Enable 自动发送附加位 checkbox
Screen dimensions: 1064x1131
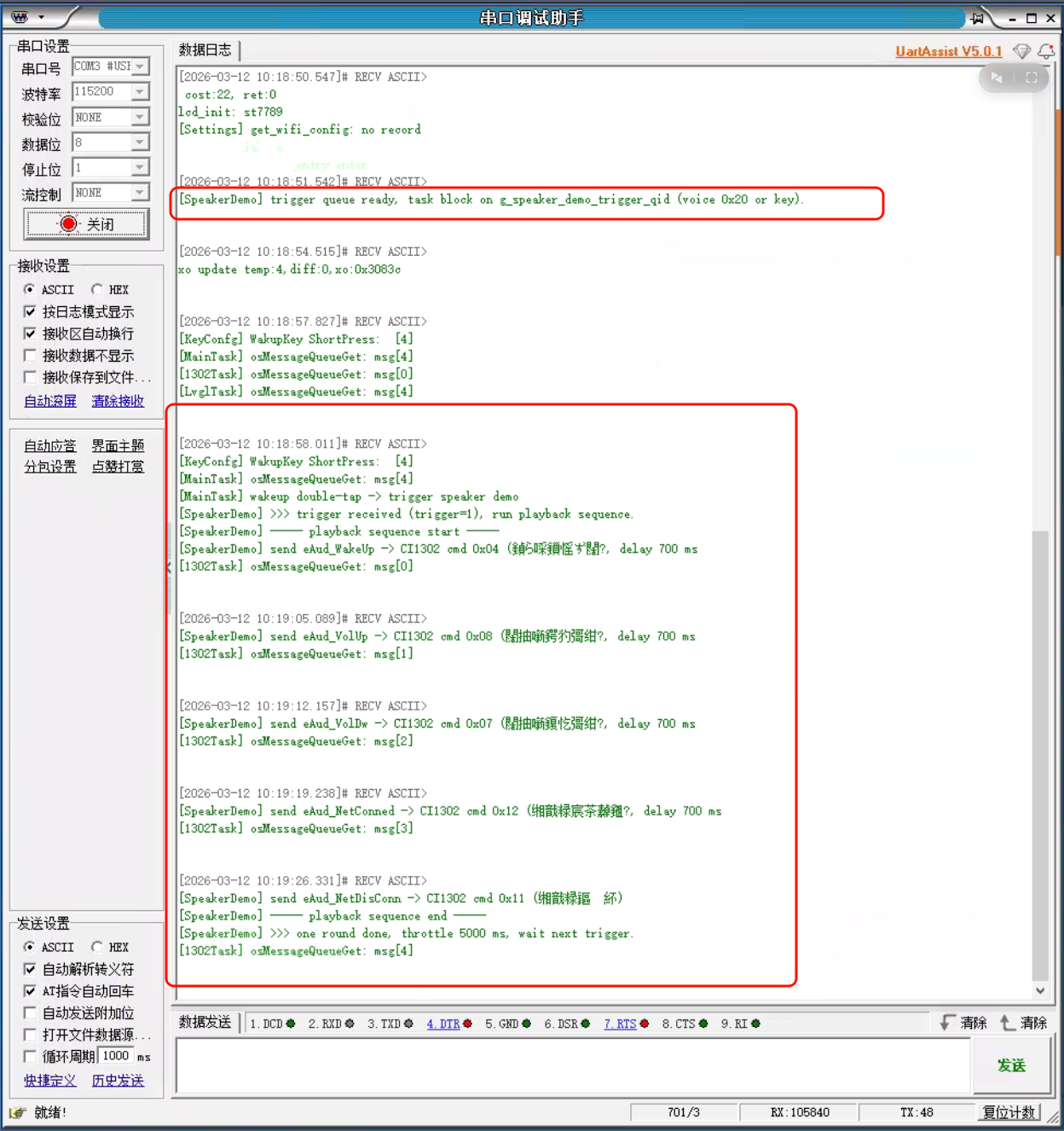coord(30,1013)
